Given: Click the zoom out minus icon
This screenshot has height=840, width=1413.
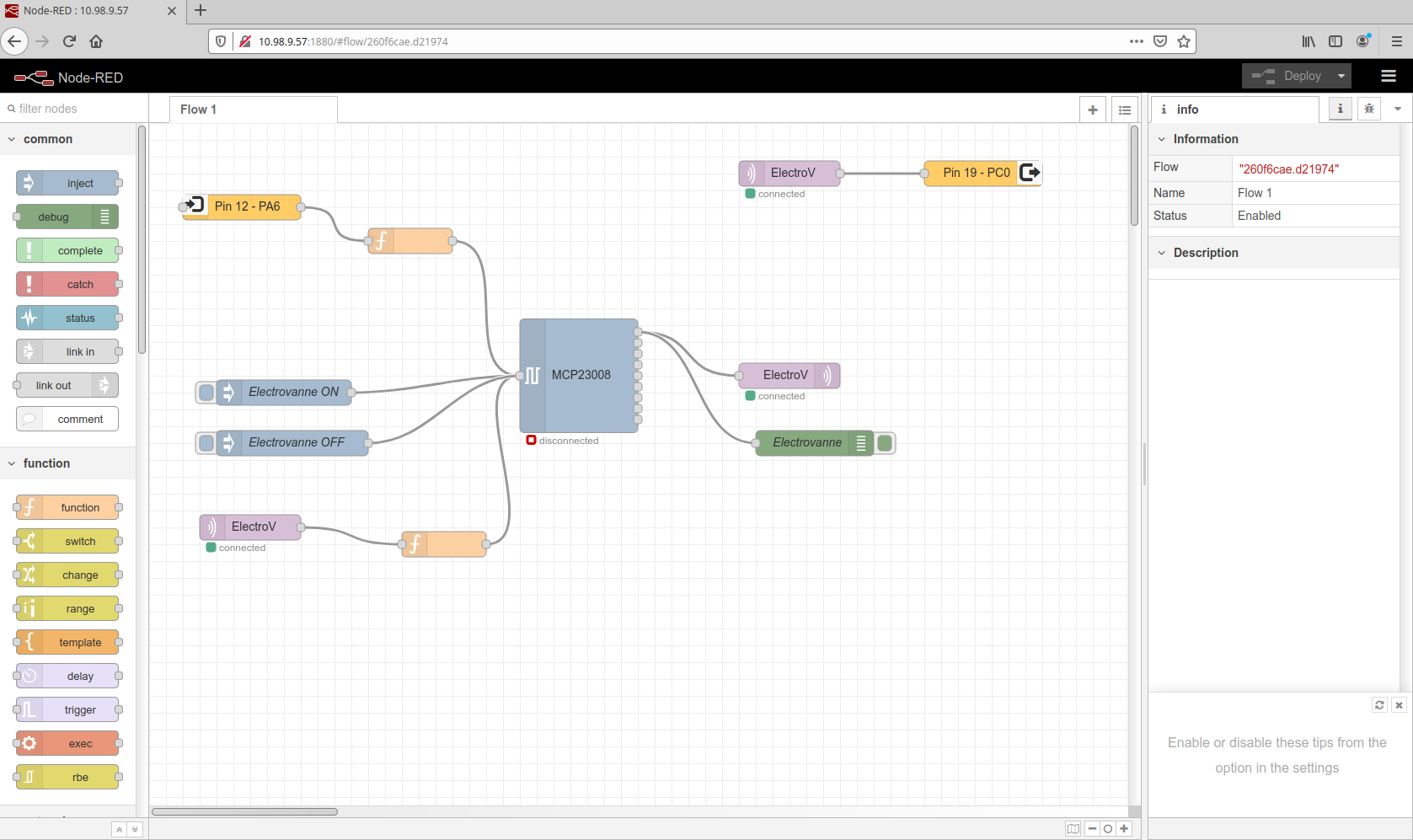Looking at the screenshot, I should click(x=1092, y=829).
